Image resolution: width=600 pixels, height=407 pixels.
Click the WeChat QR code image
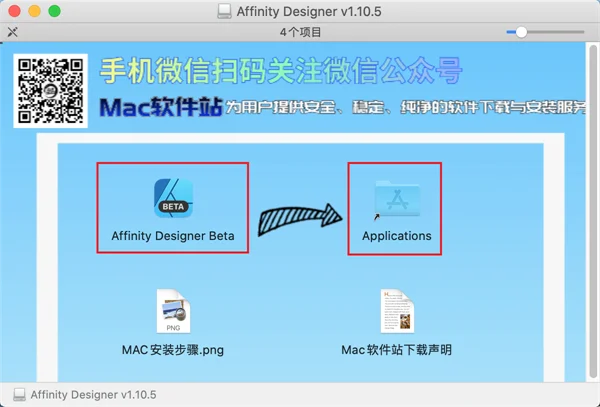click(x=51, y=91)
